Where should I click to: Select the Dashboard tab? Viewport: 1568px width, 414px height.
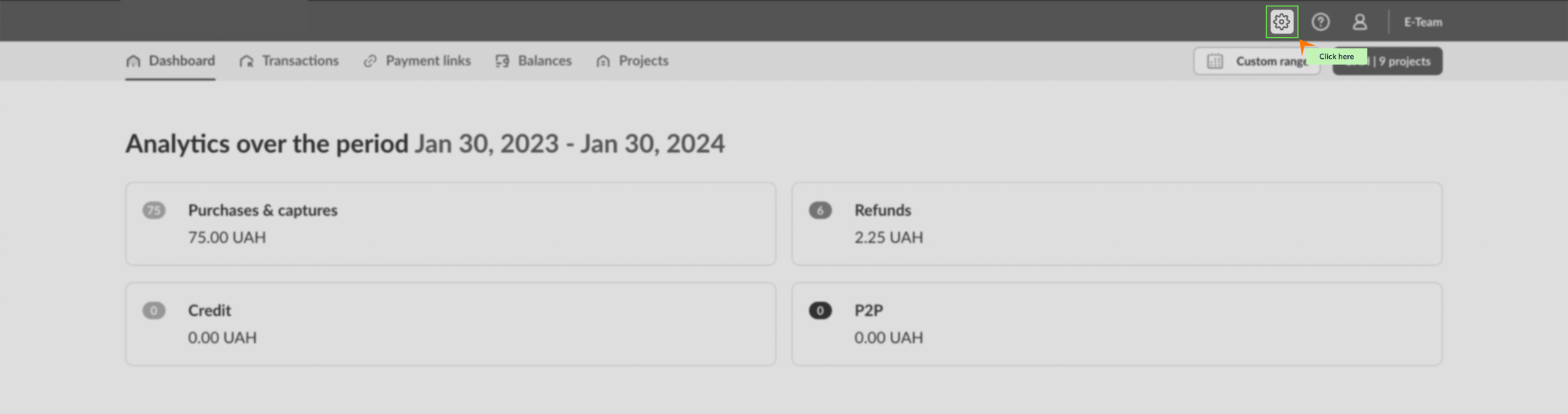tap(181, 61)
